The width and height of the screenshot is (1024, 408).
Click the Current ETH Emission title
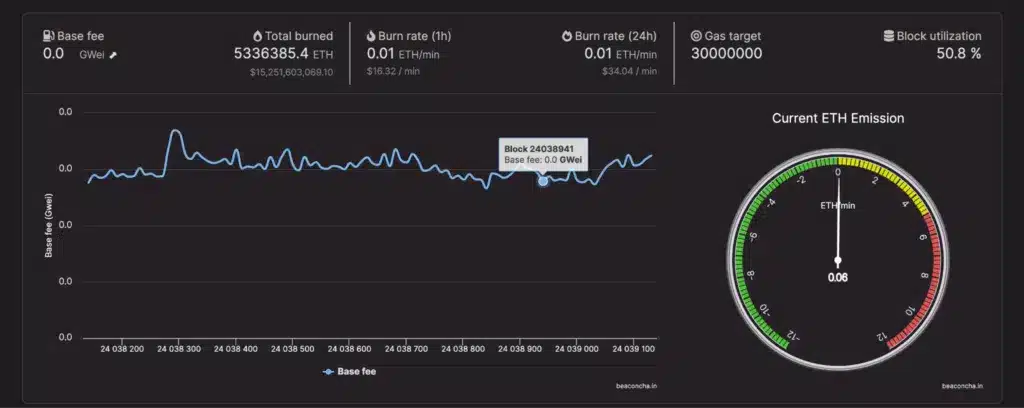[838, 118]
